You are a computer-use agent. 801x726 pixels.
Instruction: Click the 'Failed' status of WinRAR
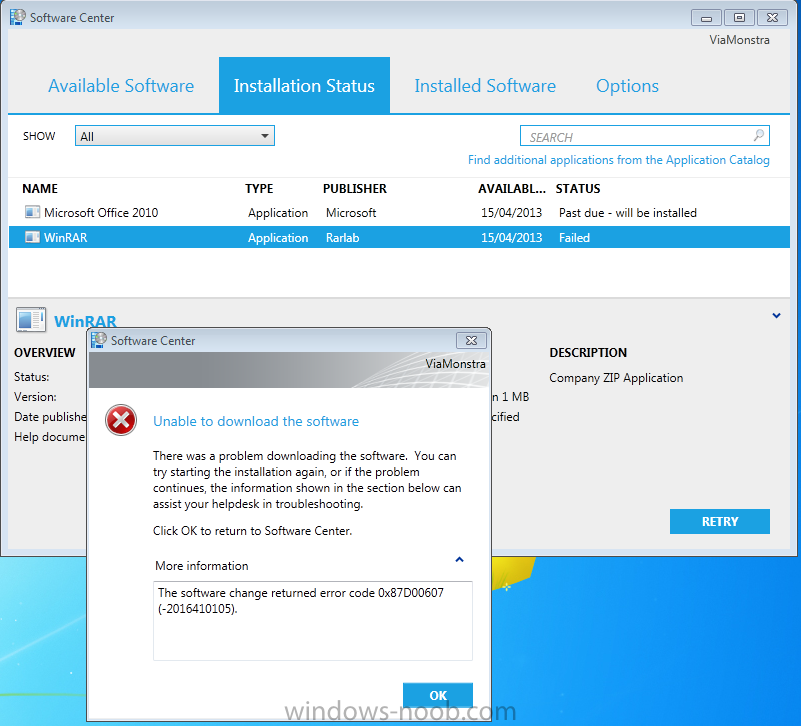click(x=574, y=238)
